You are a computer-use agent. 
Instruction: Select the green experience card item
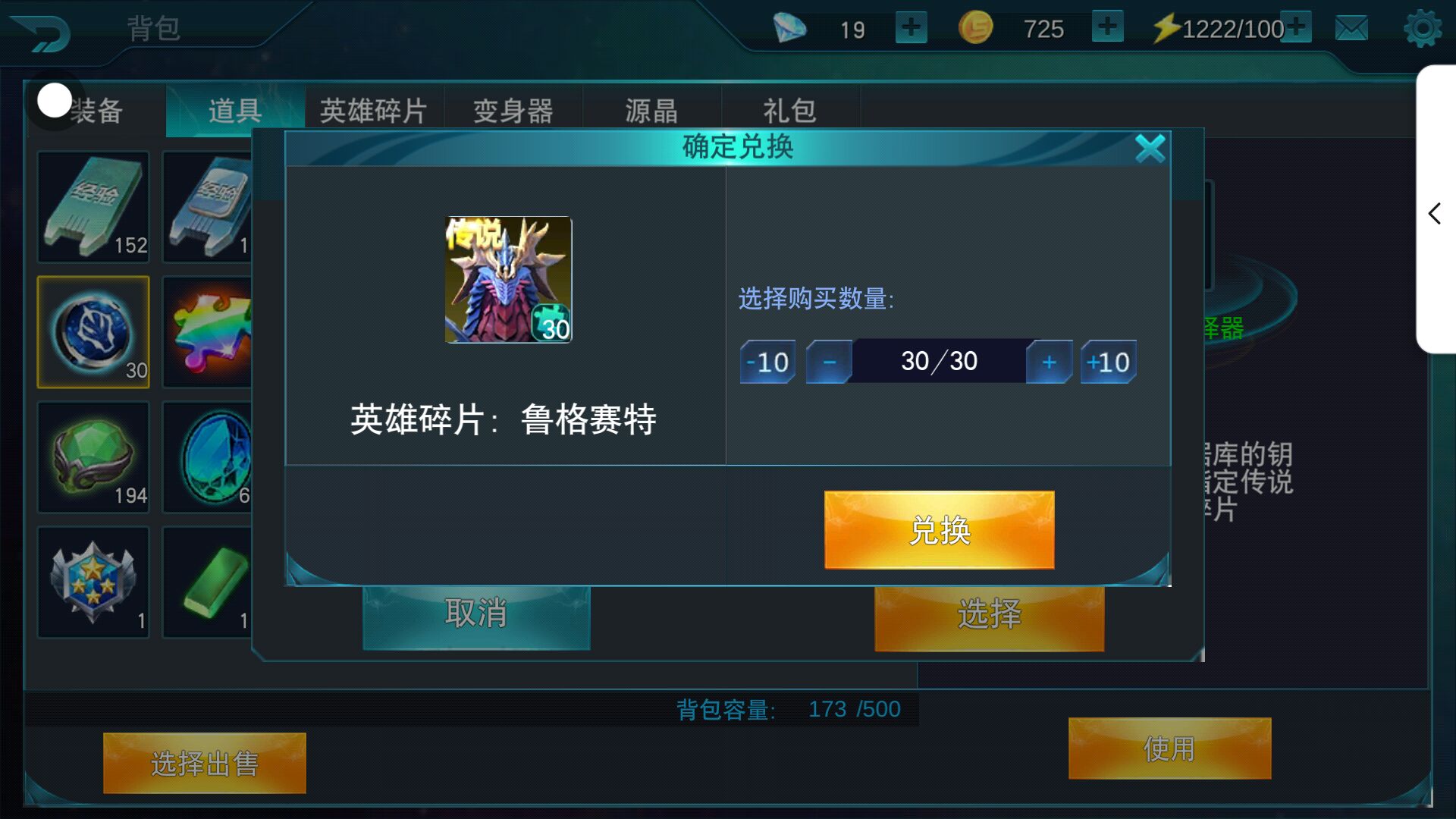click(x=93, y=207)
